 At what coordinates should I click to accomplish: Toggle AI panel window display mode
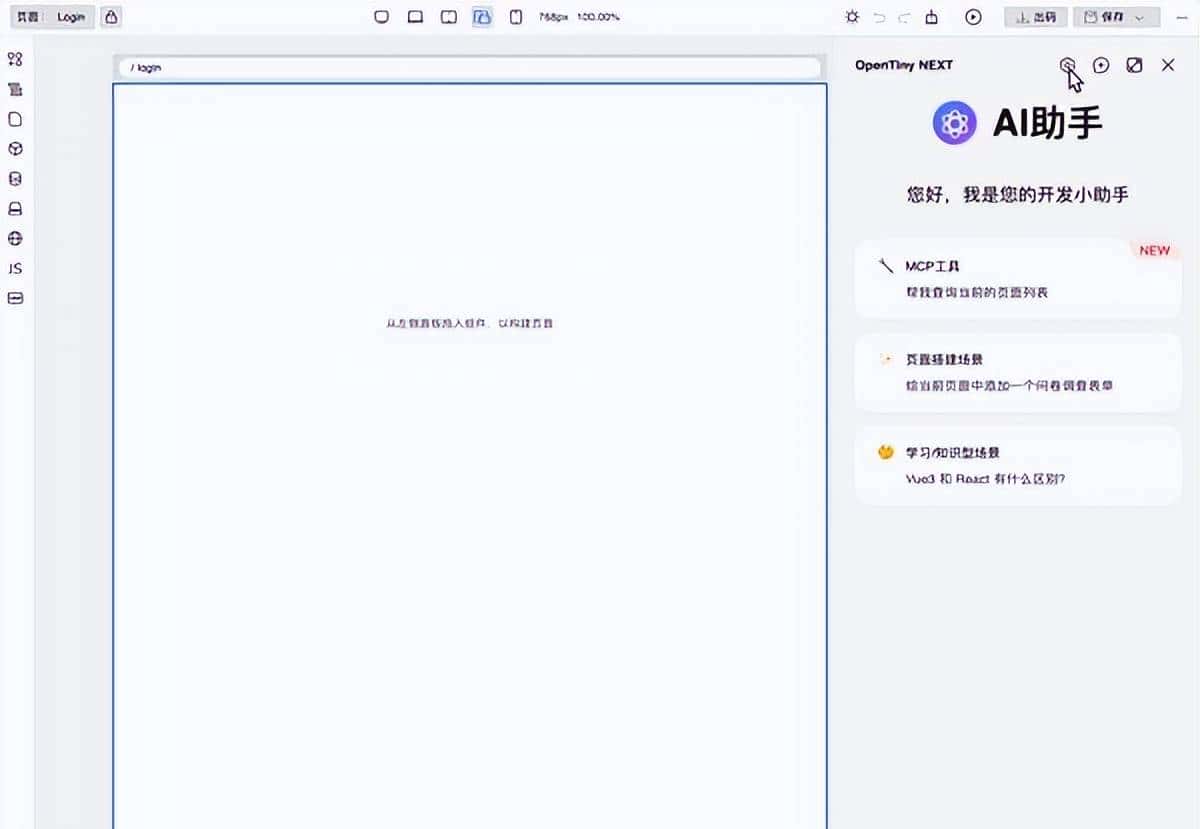click(1134, 65)
